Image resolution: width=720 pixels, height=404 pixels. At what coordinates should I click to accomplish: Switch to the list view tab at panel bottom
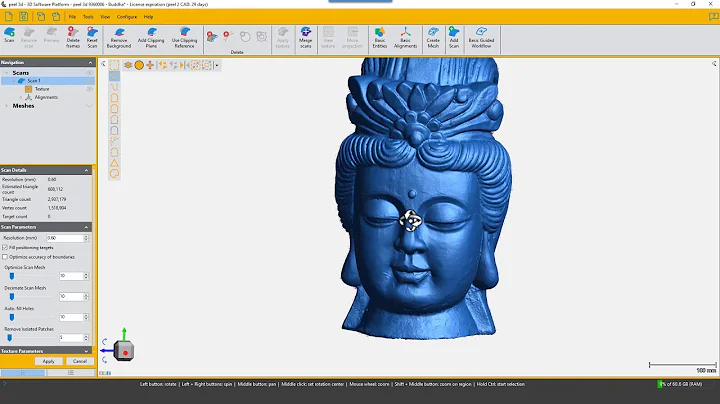tap(71, 373)
